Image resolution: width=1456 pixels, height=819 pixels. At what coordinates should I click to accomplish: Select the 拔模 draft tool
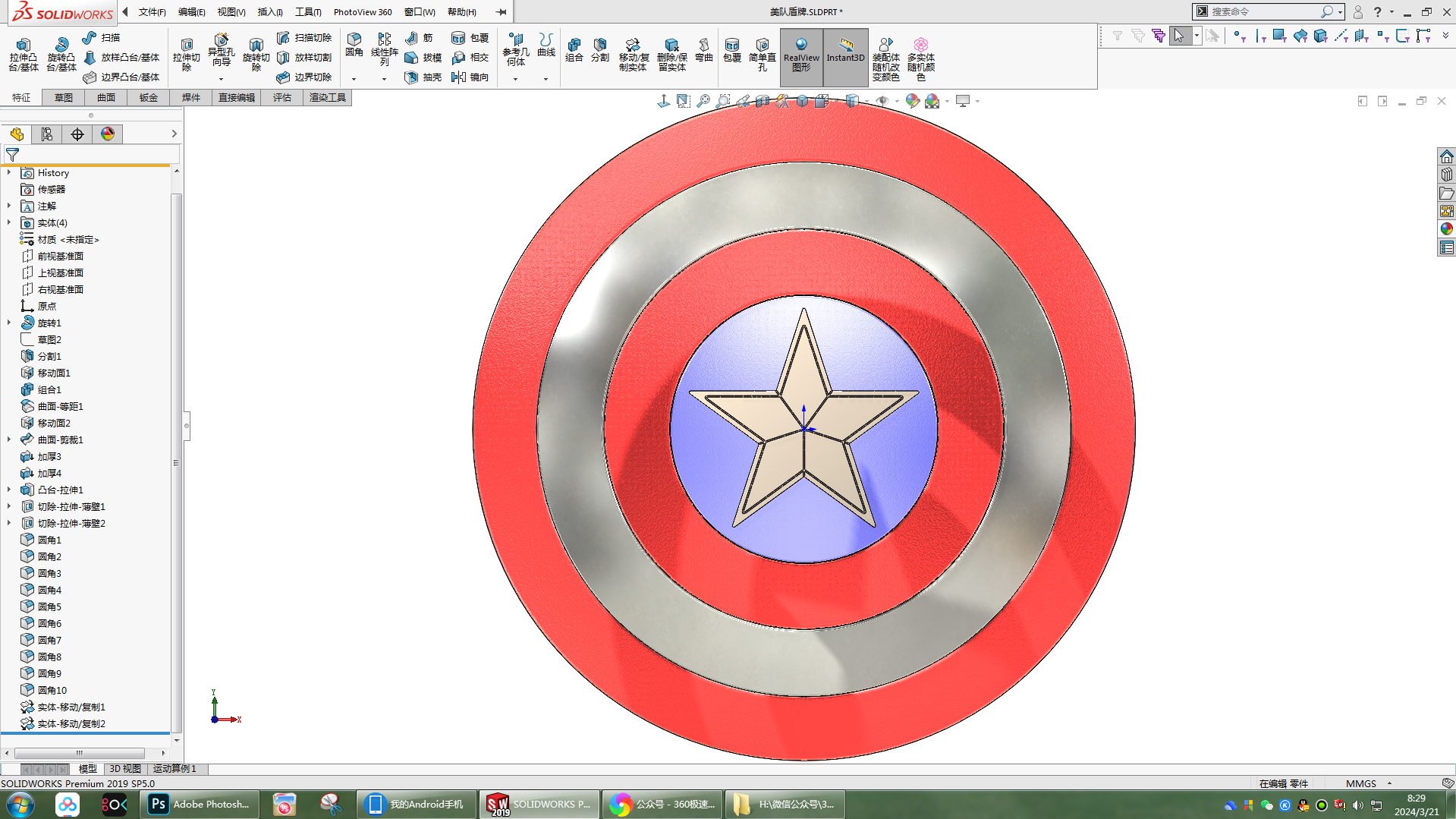click(x=423, y=57)
